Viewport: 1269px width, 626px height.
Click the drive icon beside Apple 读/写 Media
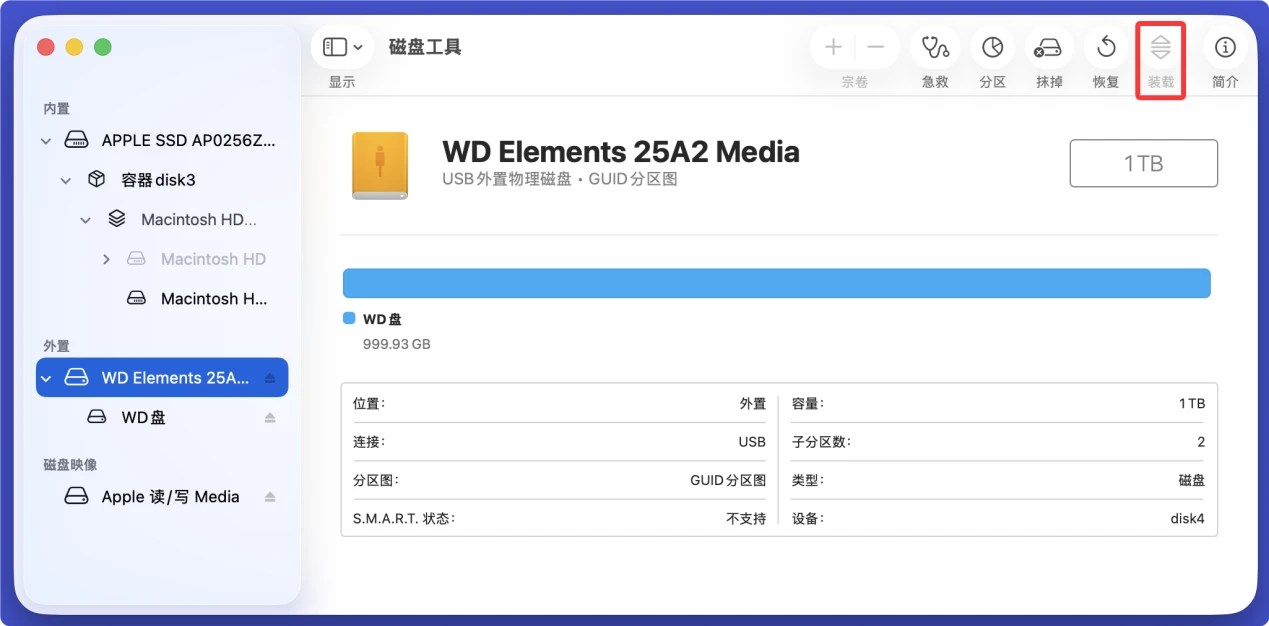click(x=77, y=496)
